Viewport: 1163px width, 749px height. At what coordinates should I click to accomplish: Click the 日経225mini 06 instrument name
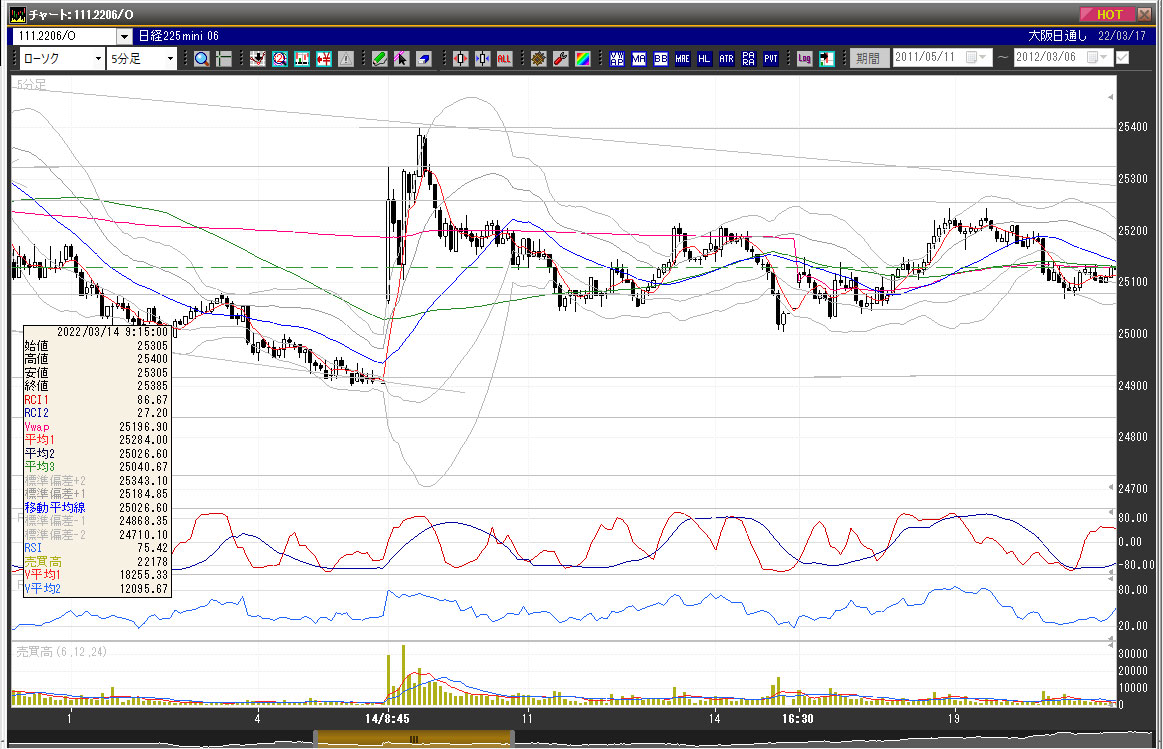click(179, 36)
